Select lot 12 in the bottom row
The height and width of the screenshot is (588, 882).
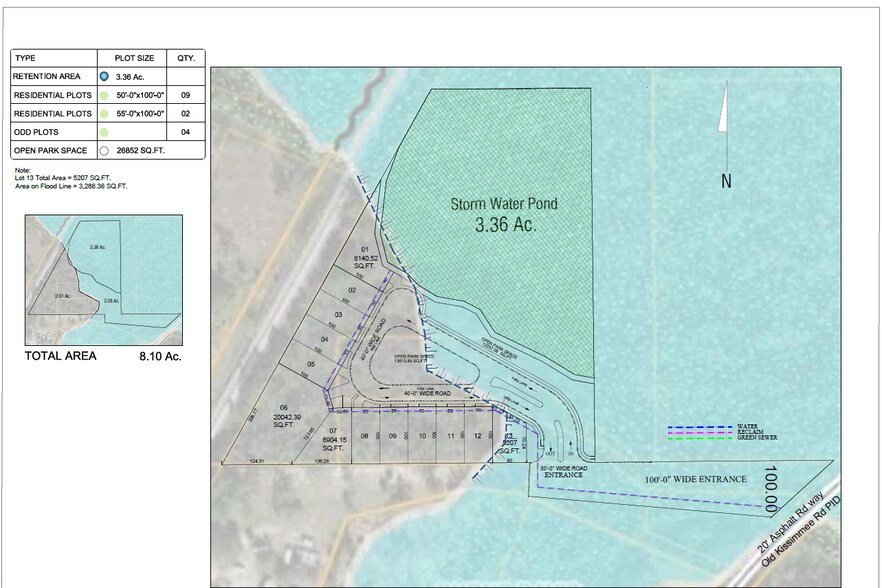(x=478, y=436)
